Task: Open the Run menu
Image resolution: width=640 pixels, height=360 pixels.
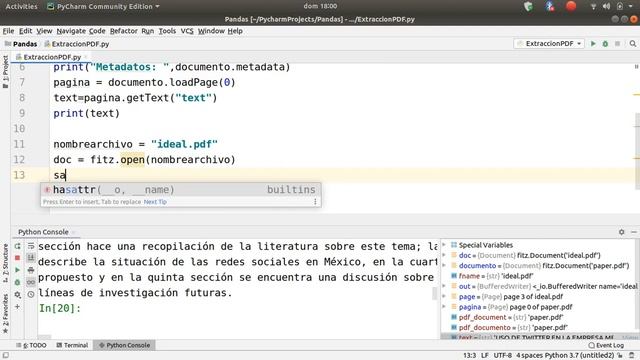Action: [148, 31]
